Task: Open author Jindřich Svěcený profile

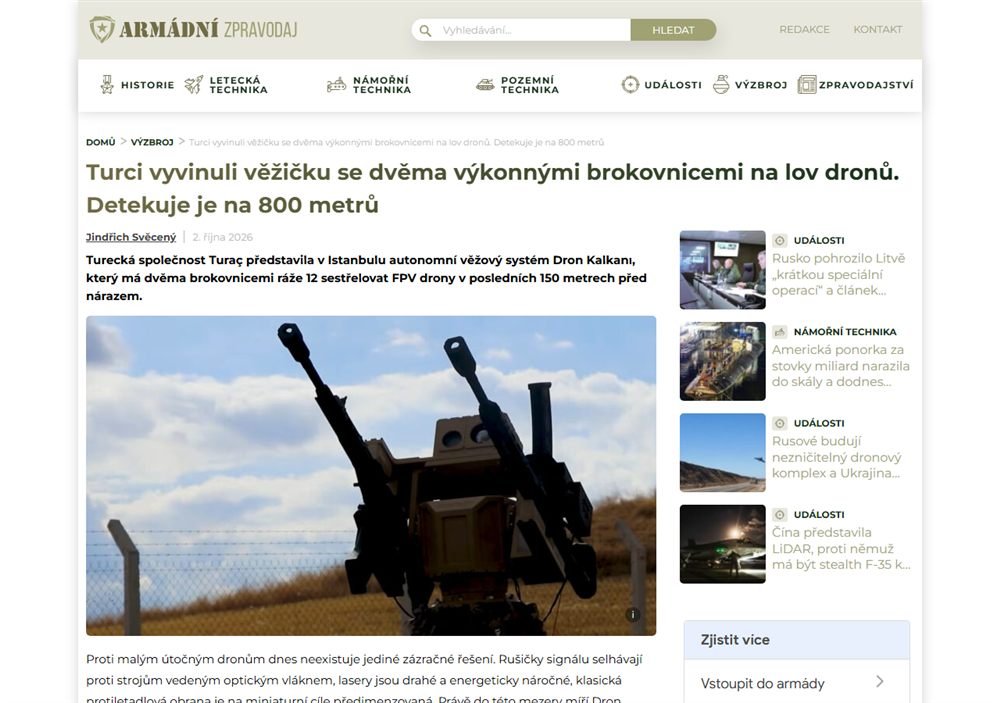Action: point(131,237)
